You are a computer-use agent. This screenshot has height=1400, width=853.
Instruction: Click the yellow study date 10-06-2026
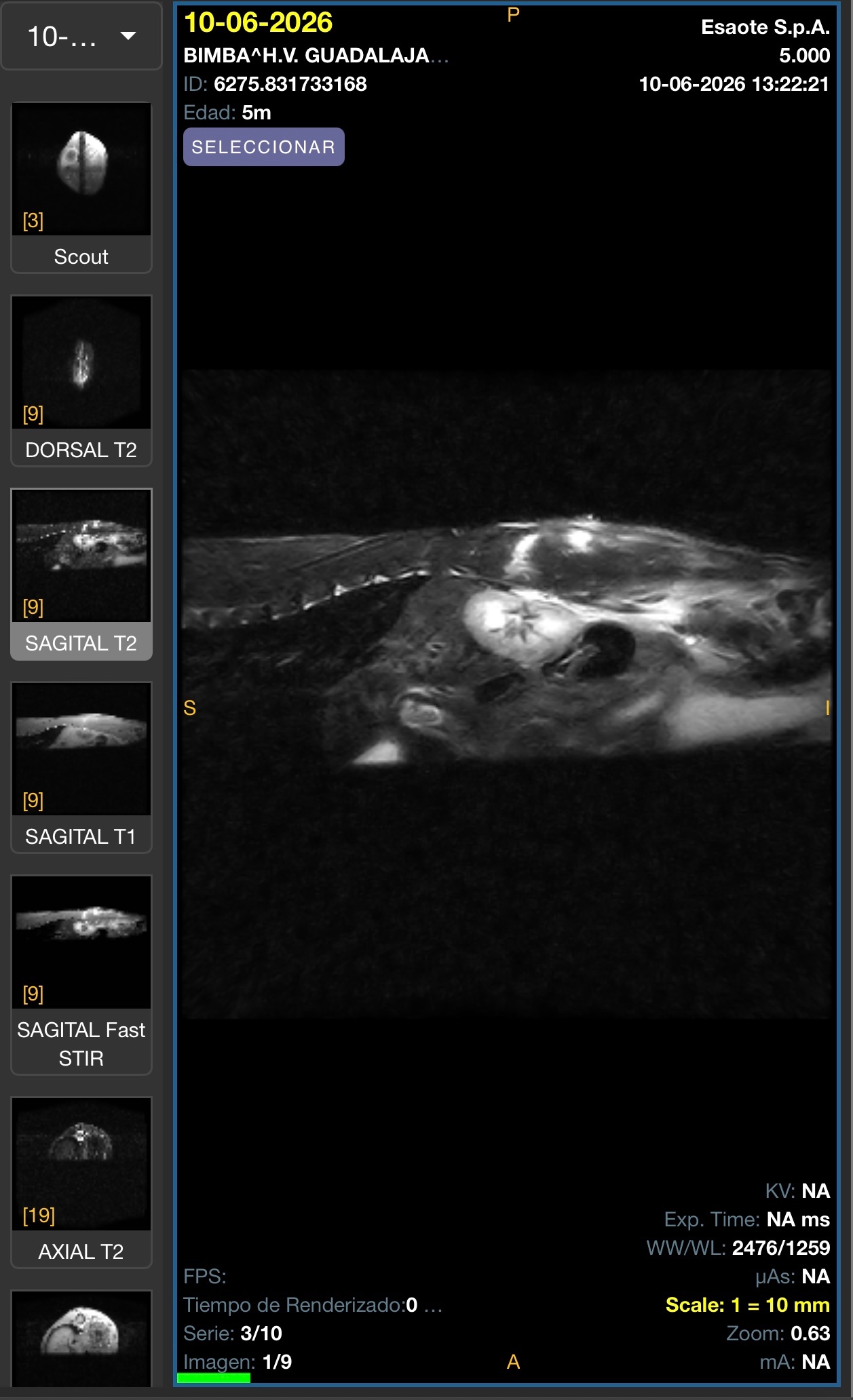point(259,22)
